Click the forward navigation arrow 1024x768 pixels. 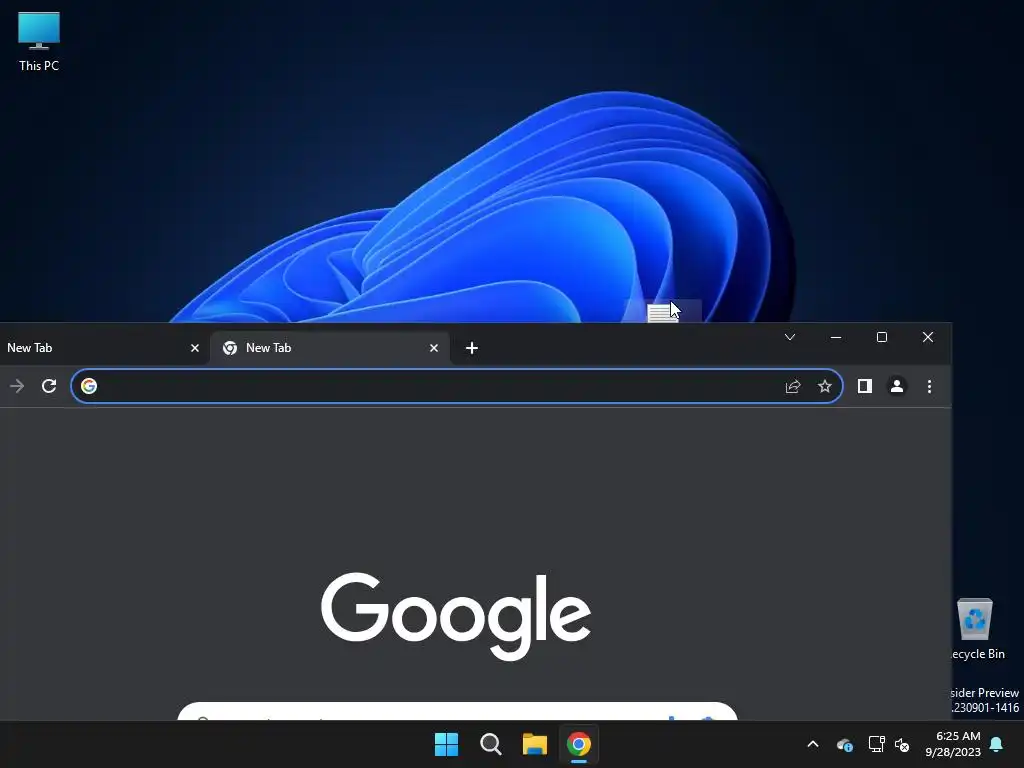17,386
